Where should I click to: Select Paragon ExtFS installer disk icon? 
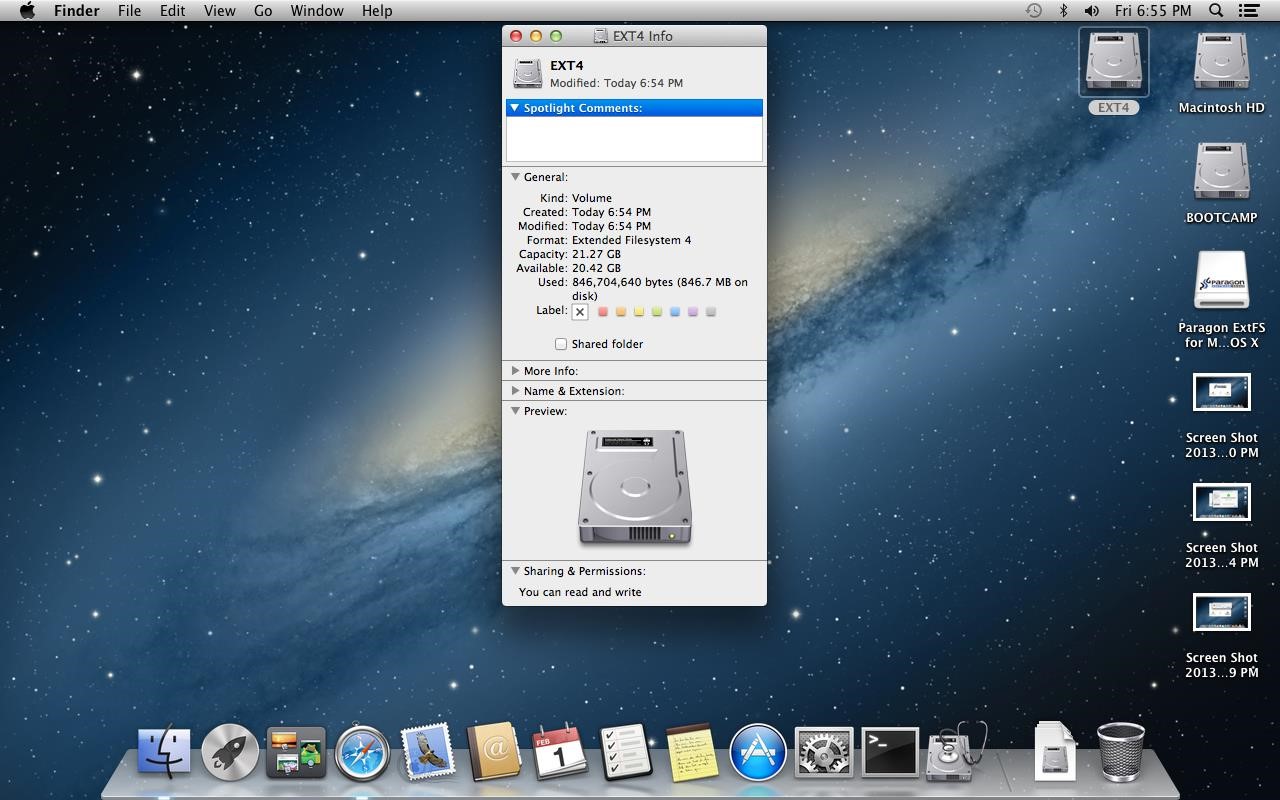pos(1221,282)
